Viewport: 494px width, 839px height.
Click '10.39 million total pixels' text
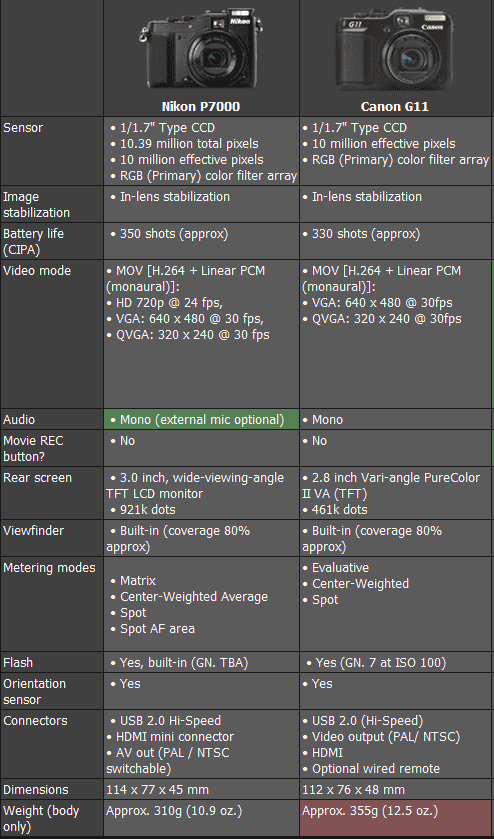coord(189,144)
